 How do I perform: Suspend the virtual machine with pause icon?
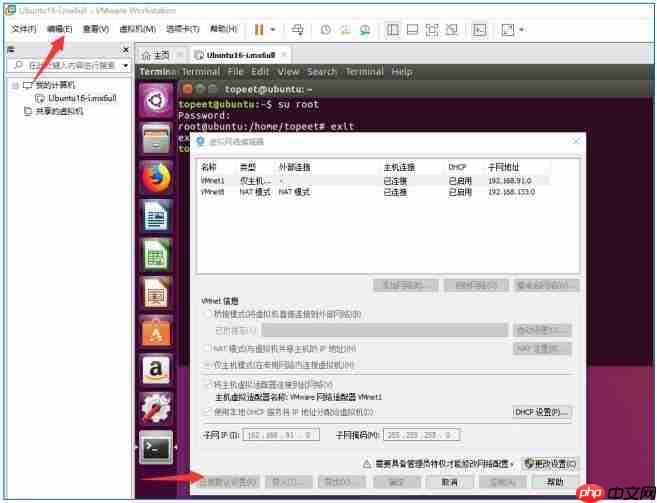[259, 29]
